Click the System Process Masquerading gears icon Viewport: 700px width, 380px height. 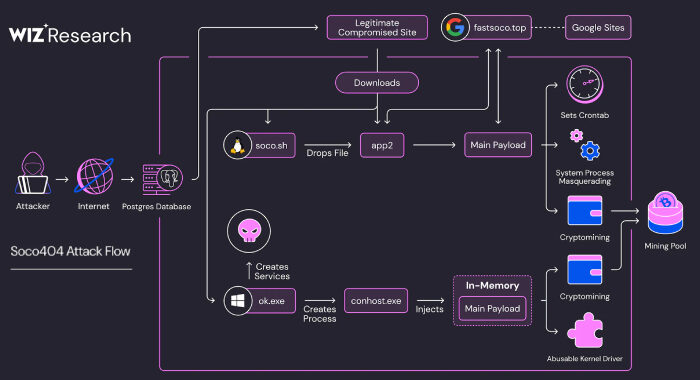585,145
